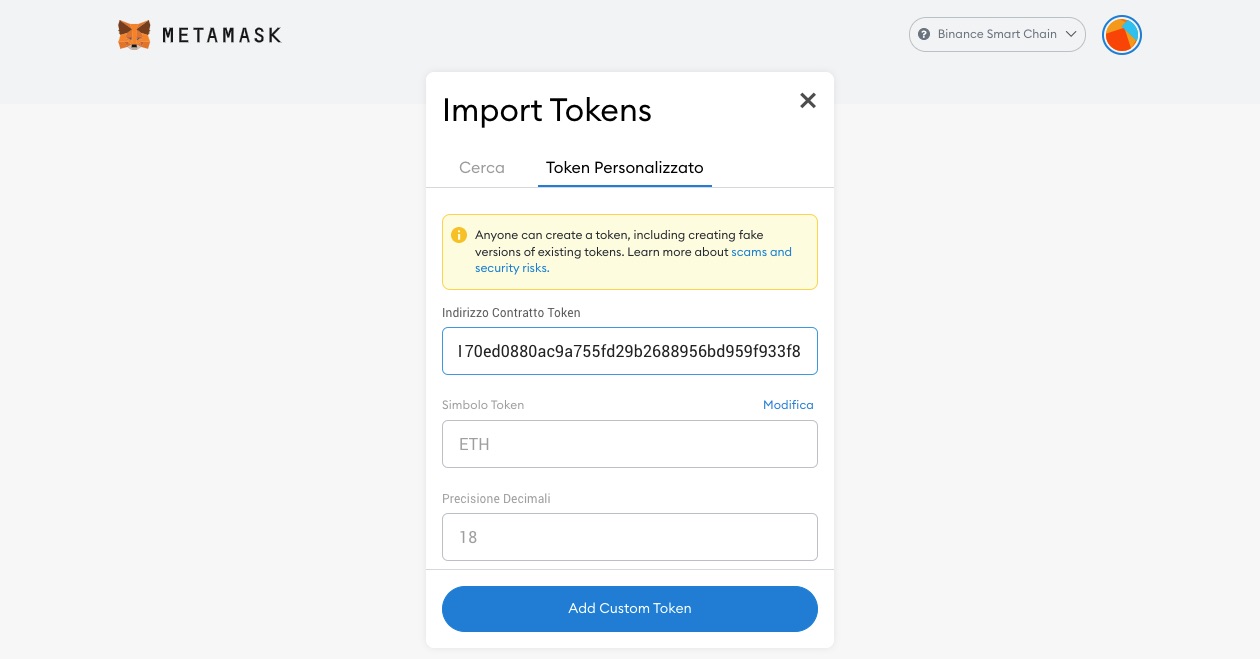Click the Add Custom Token button
The width and height of the screenshot is (1260, 659).
click(x=630, y=608)
